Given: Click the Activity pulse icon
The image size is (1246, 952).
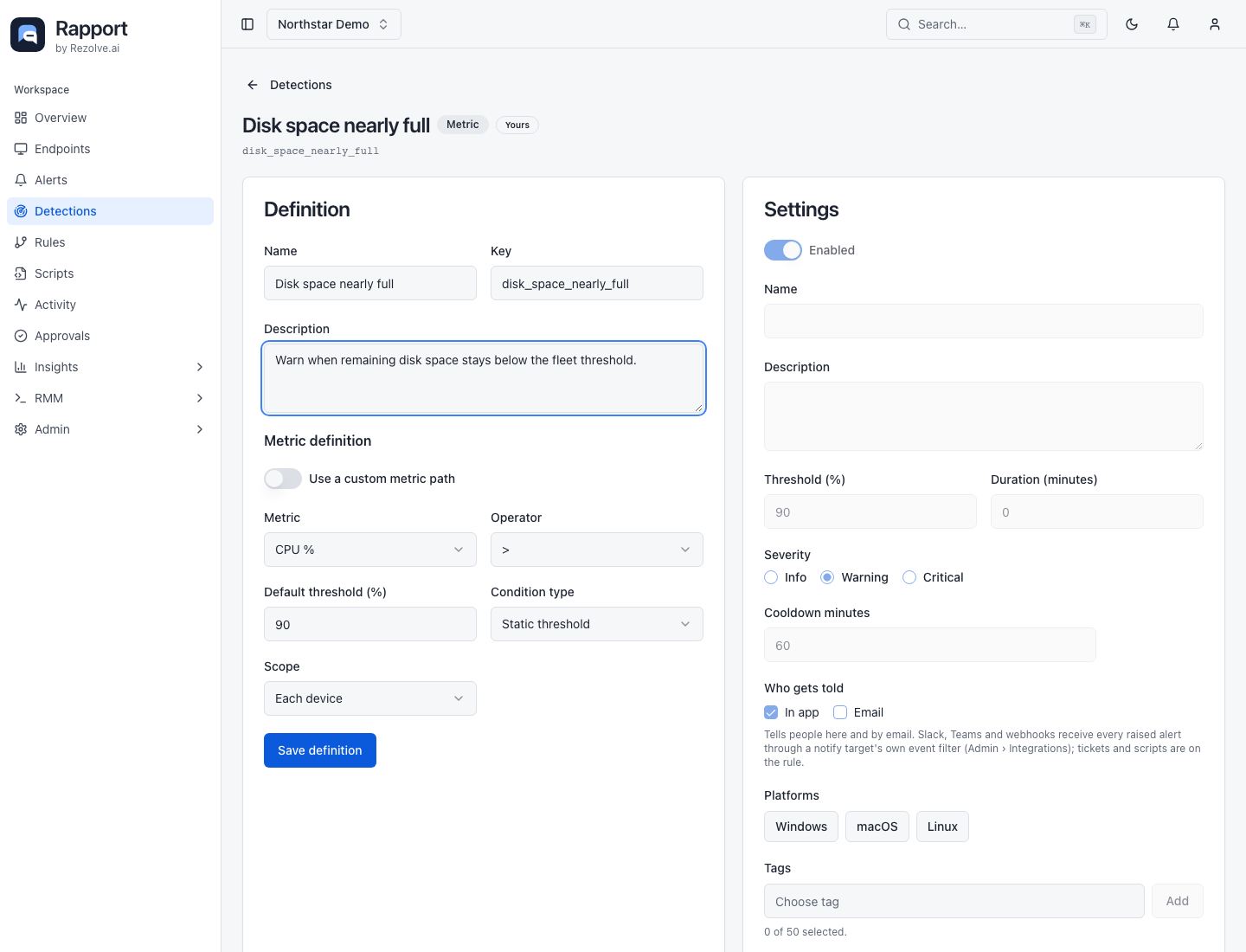Looking at the screenshot, I should coord(21,305).
